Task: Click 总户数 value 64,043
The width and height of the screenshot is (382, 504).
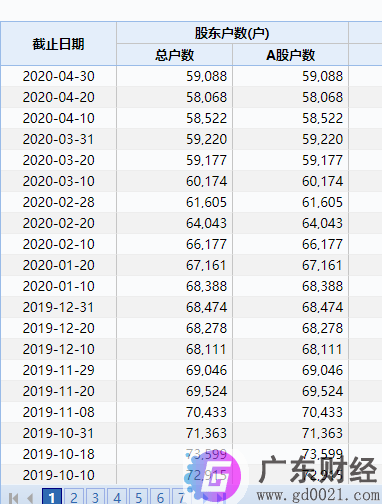Action: tap(206, 223)
